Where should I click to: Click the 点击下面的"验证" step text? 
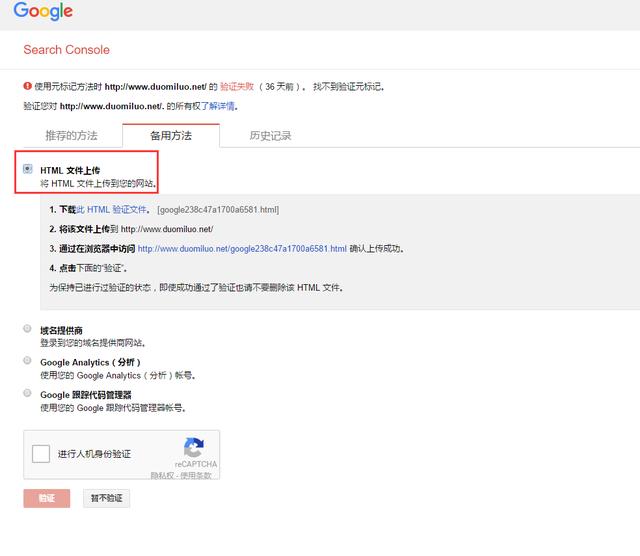pos(88,268)
